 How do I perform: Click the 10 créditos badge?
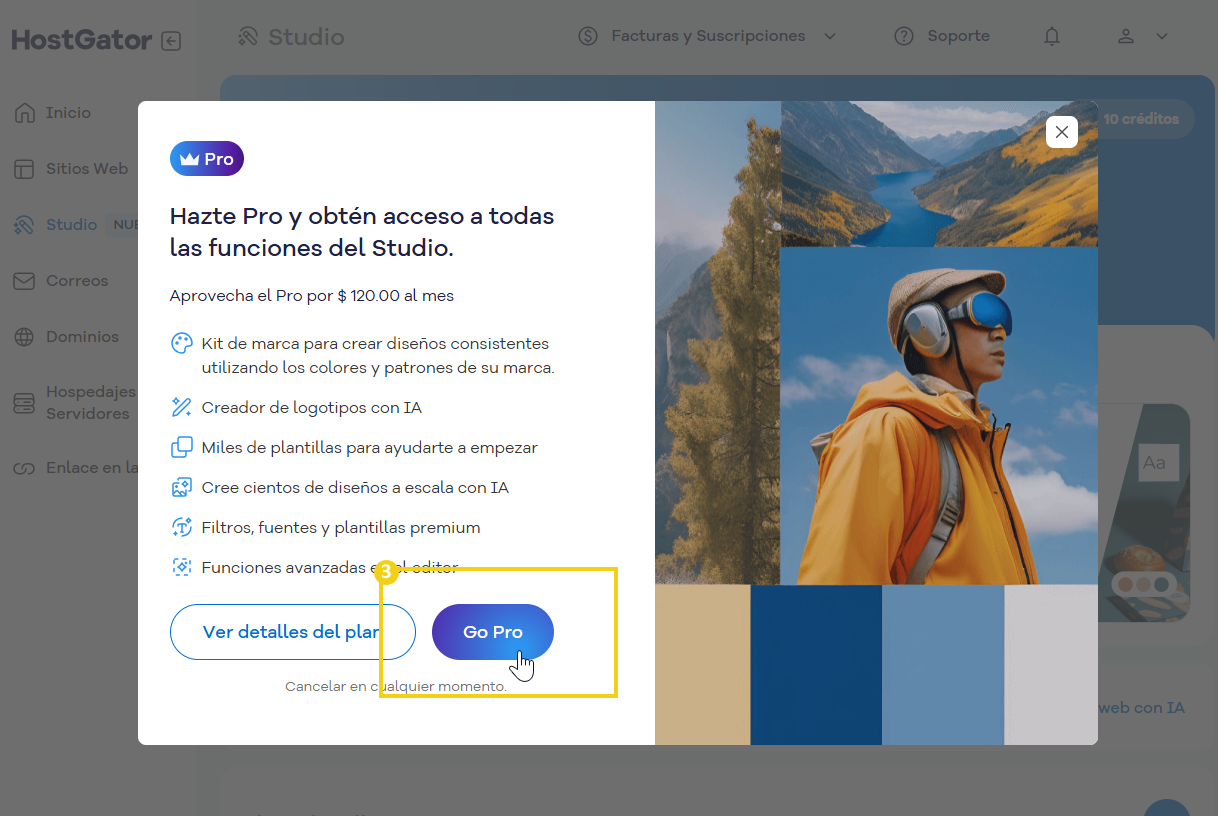1141,118
